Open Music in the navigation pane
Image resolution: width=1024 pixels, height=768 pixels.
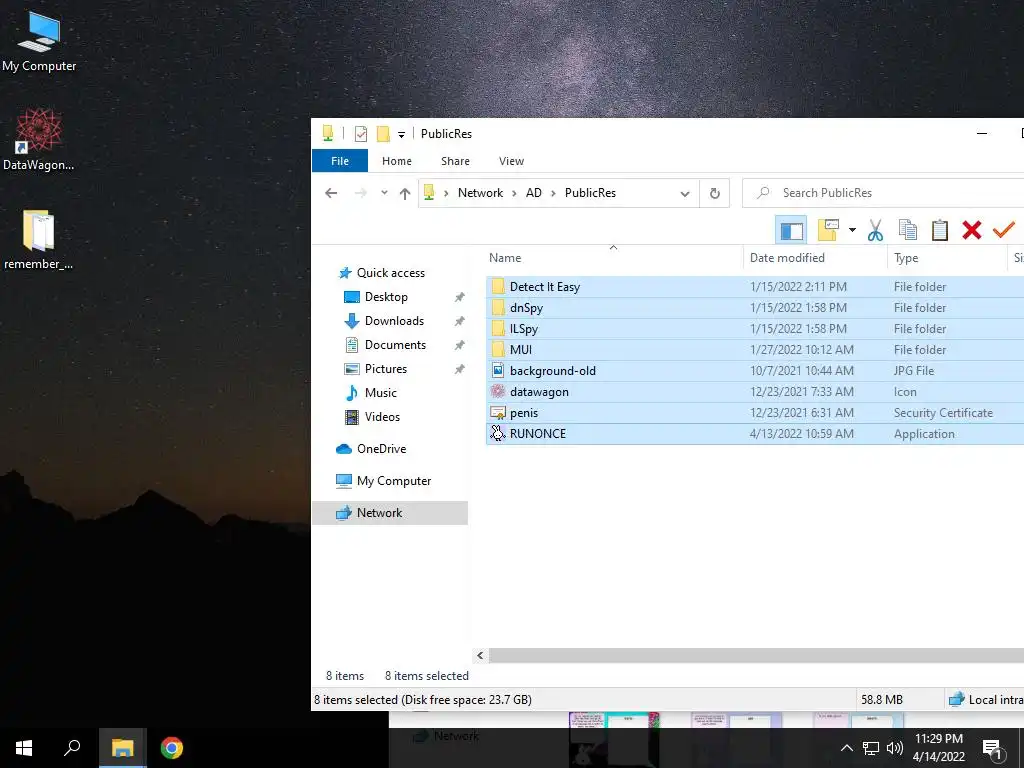tap(380, 393)
